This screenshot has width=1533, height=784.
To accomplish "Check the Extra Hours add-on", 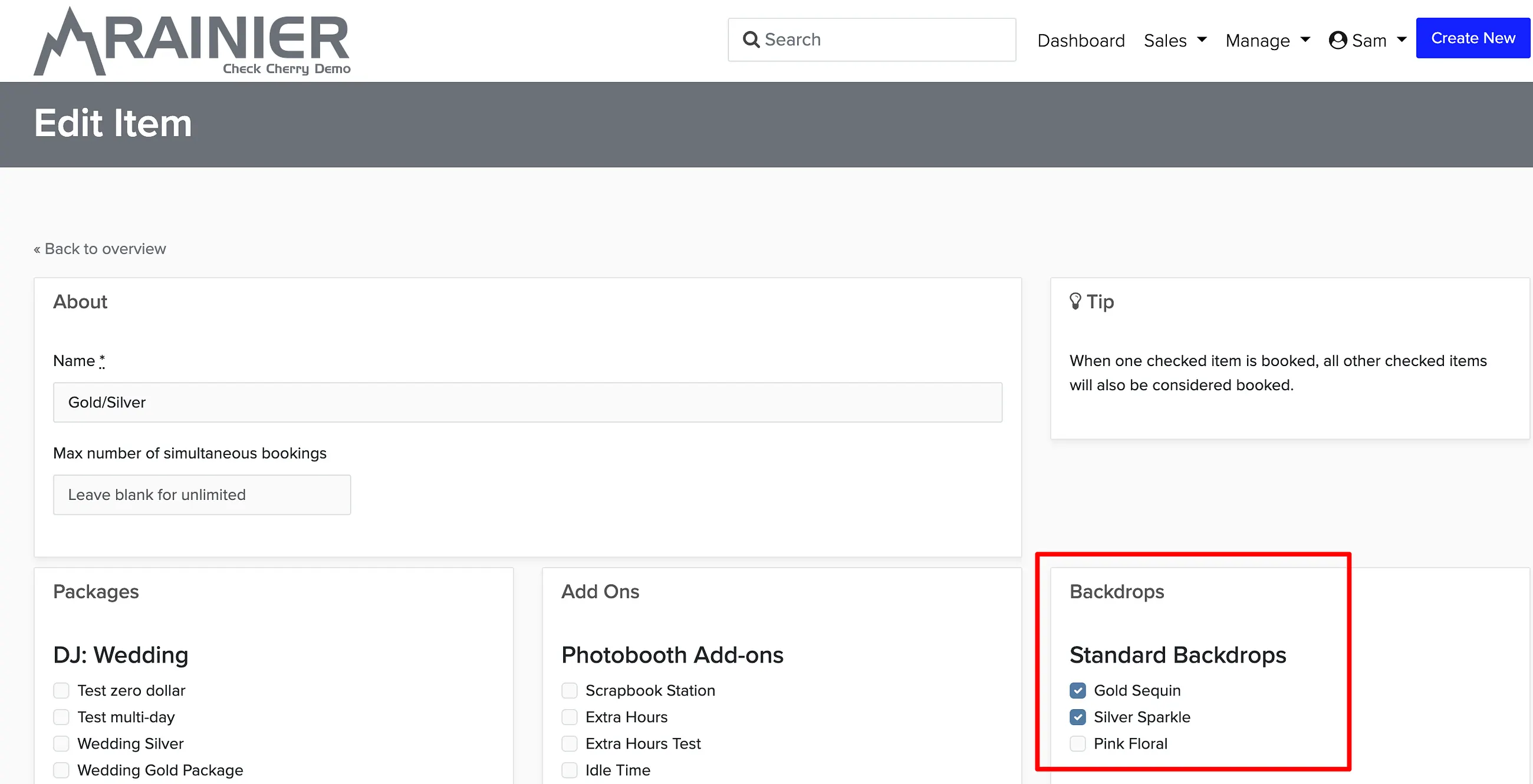I will (x=570, y=717).
